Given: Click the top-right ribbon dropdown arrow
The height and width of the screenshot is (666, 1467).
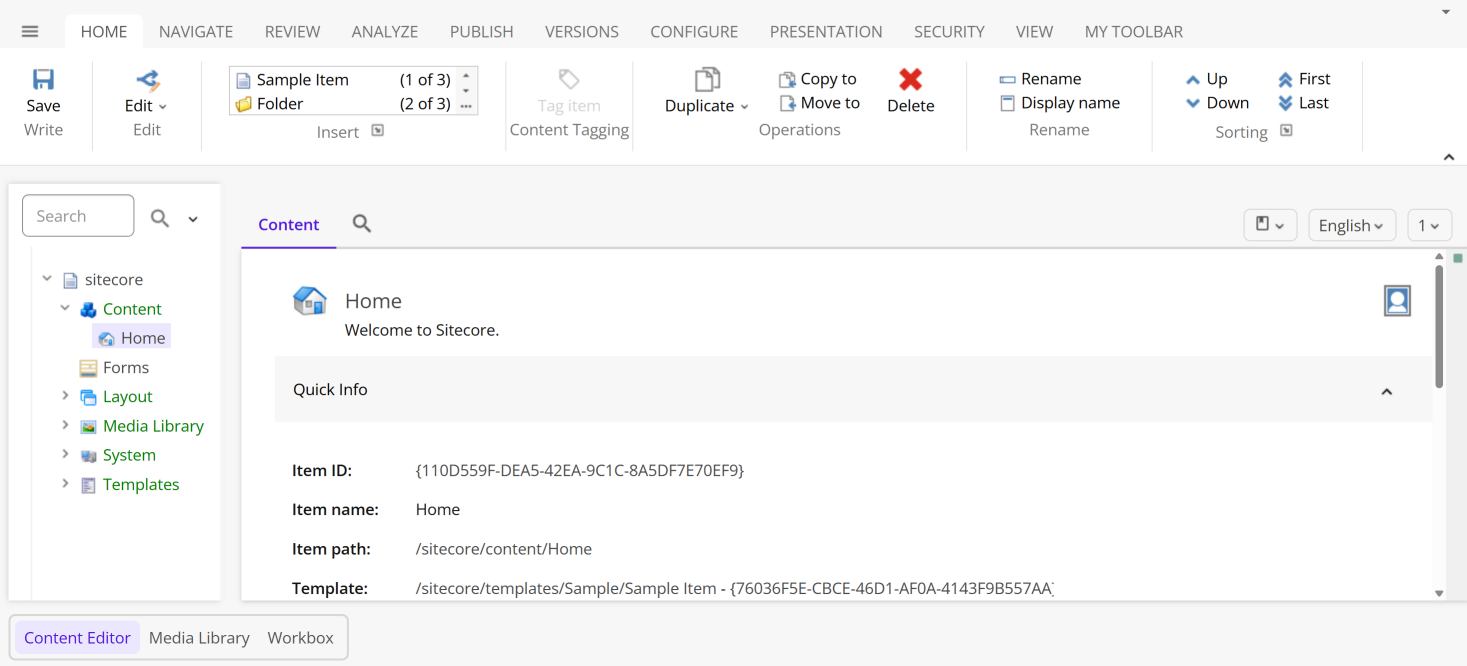Looking at the screenshot, I should (x=1446, y=12).
